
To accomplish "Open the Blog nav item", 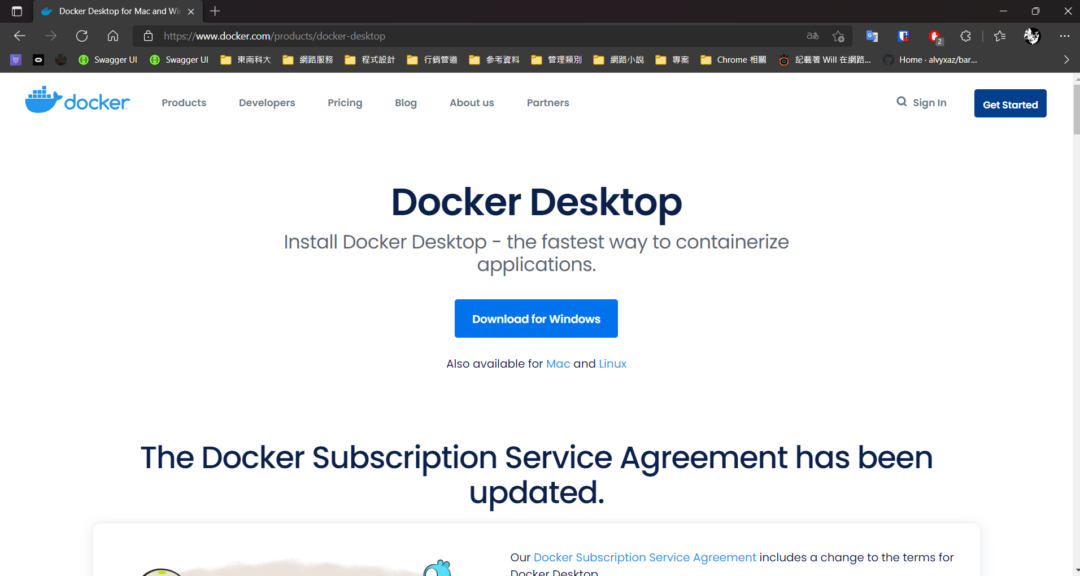I will (x=406, y=103).
